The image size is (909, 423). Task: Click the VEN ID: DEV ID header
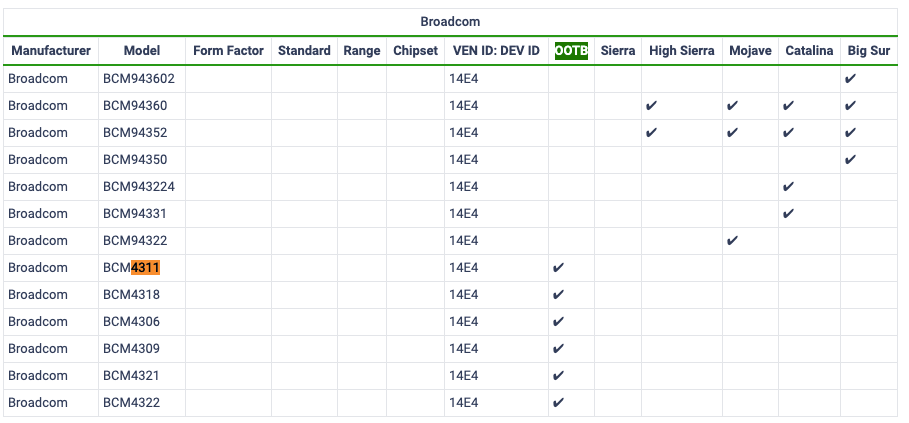[x=495, y=51]
